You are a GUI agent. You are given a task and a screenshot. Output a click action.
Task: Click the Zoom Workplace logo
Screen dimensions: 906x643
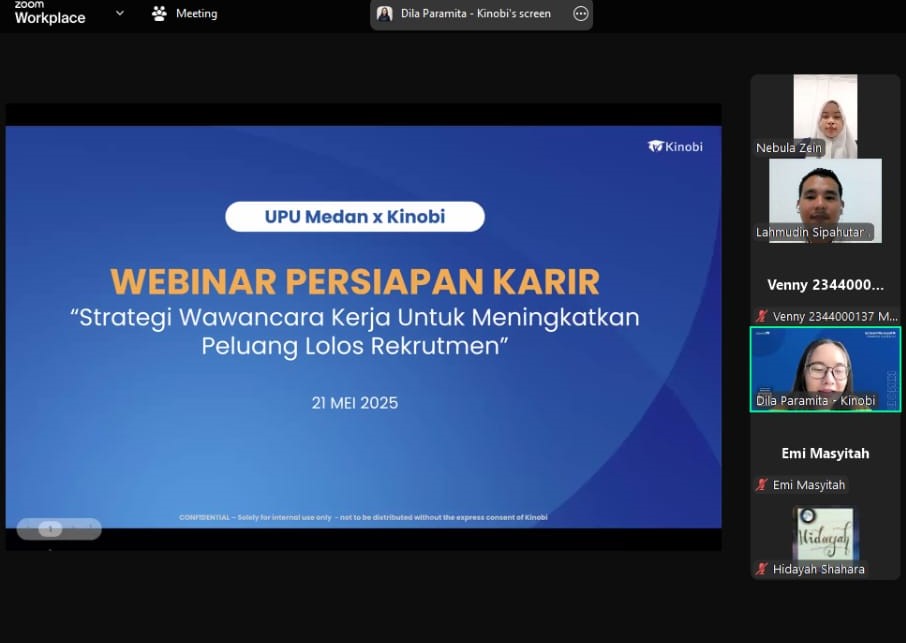pyautogui.click(x=49, y=13)
